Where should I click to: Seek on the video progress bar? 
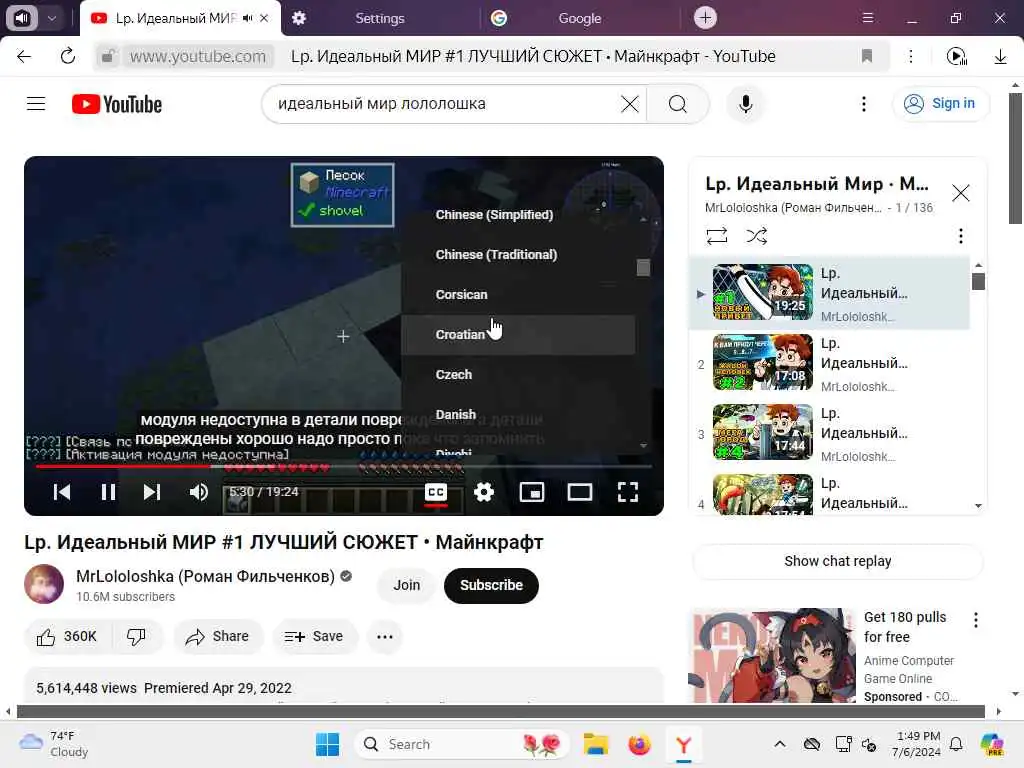click(344, 467)
